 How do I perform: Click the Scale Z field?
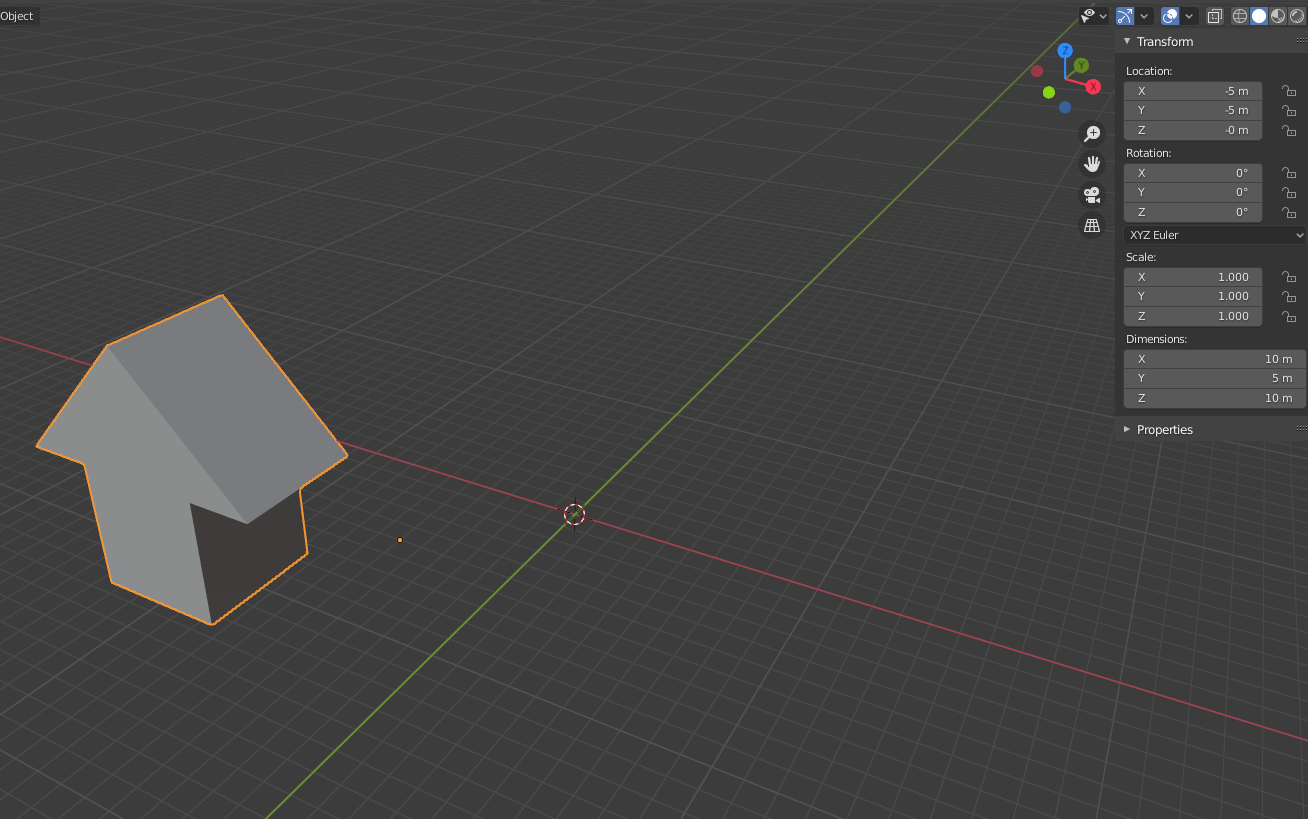[1193, 317]
